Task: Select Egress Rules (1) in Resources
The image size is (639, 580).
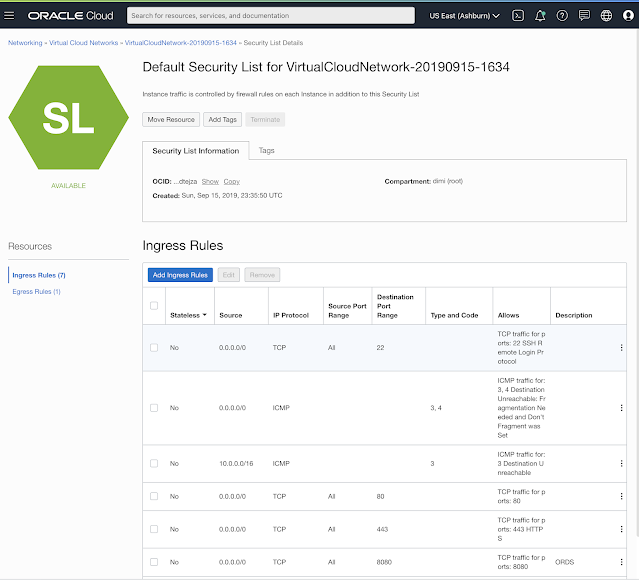Action: pos(36,291)
